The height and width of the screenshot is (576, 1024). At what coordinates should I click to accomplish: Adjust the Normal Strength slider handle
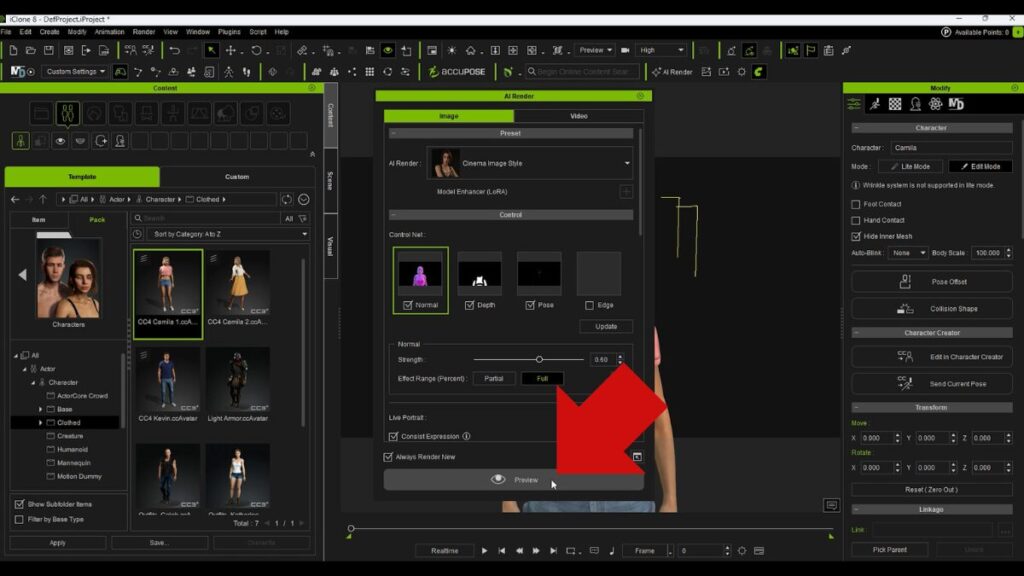click(x=539, y=360)
